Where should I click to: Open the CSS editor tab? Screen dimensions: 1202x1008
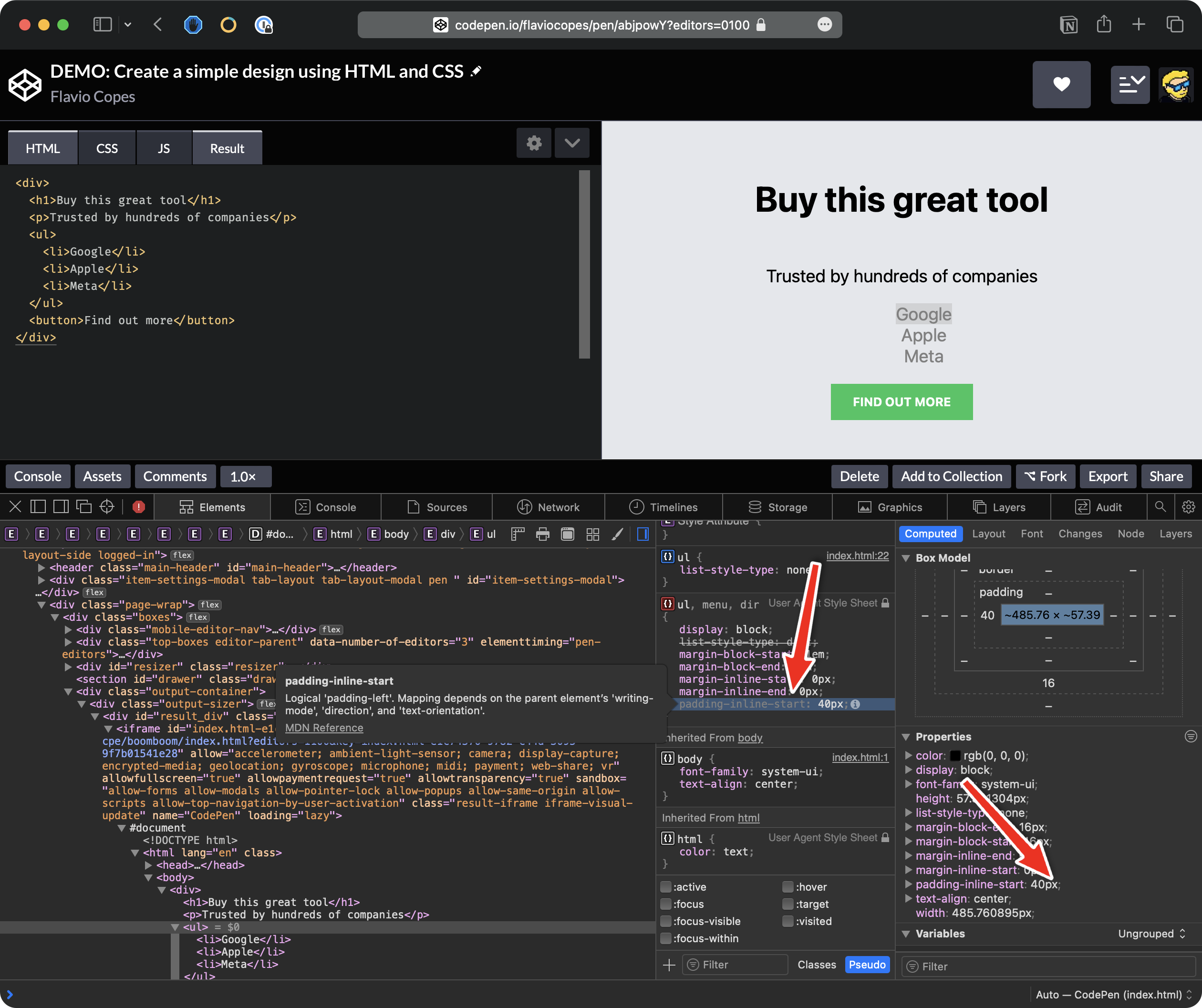[x=107, y=149]
